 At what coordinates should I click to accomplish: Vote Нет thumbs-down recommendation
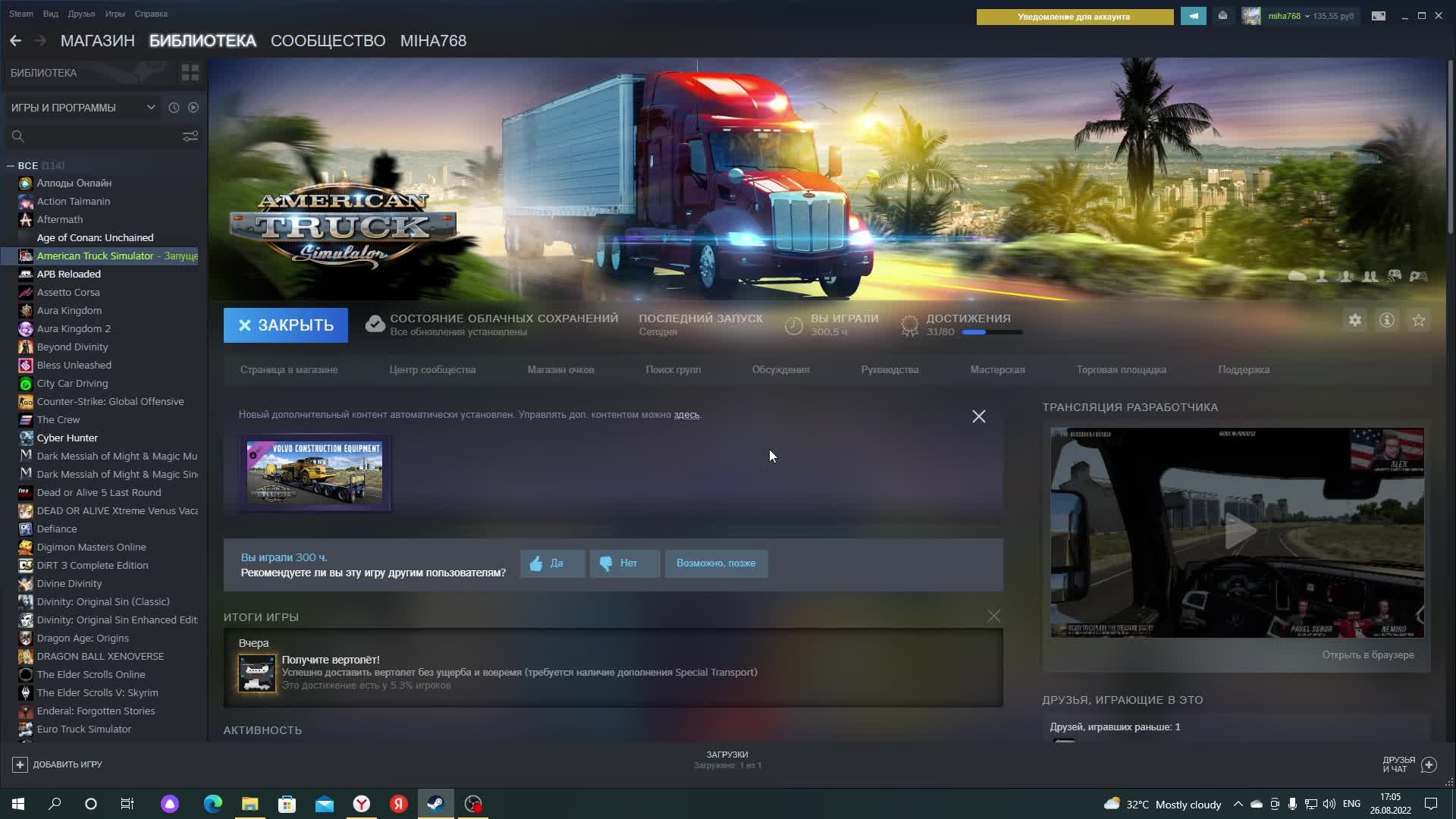624,563
